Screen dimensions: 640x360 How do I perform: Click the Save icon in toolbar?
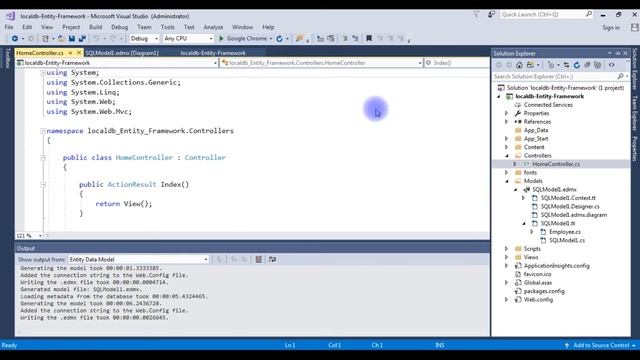[x=72, y=38]
